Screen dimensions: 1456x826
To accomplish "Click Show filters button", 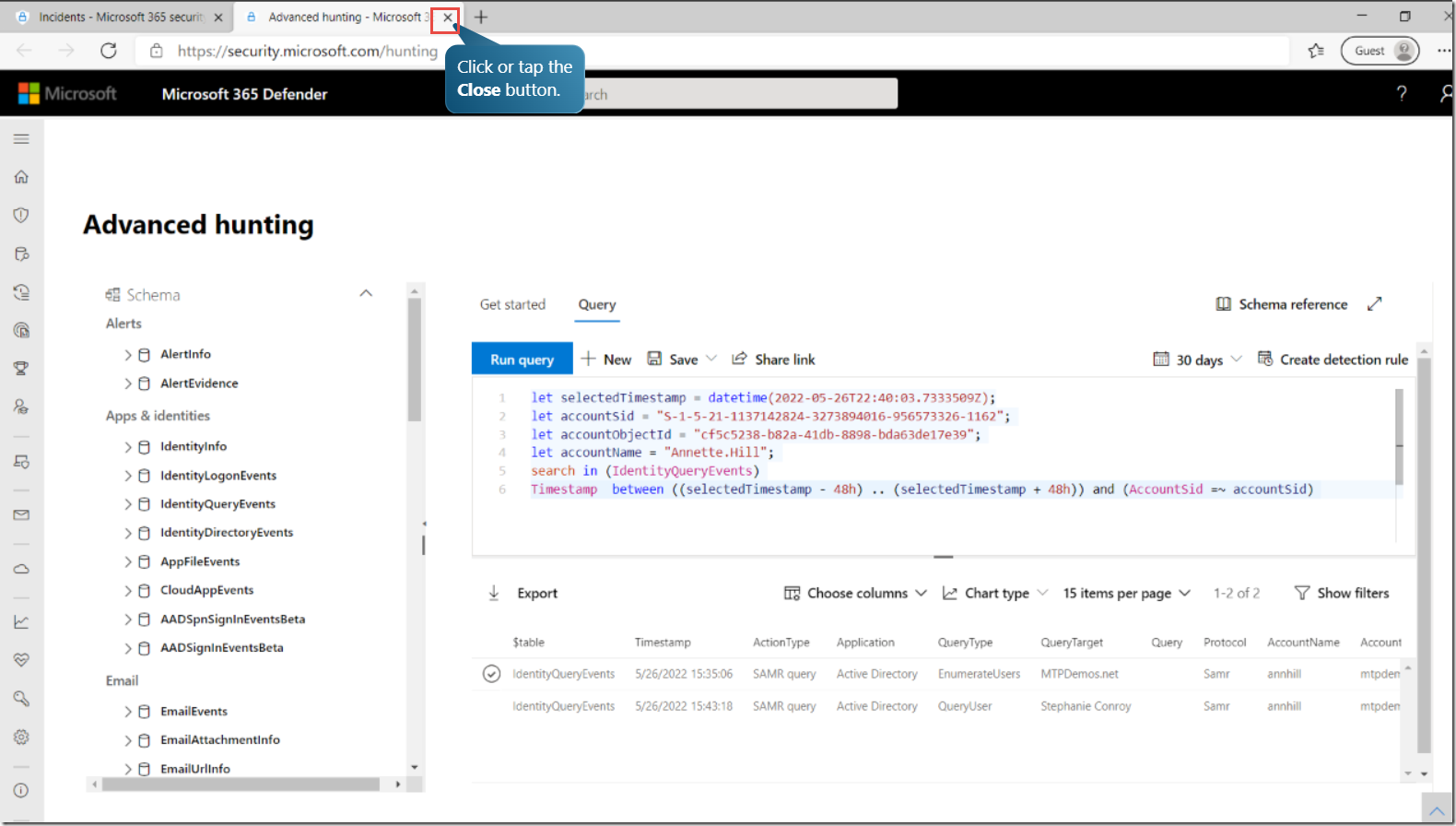I will 1342,593.
